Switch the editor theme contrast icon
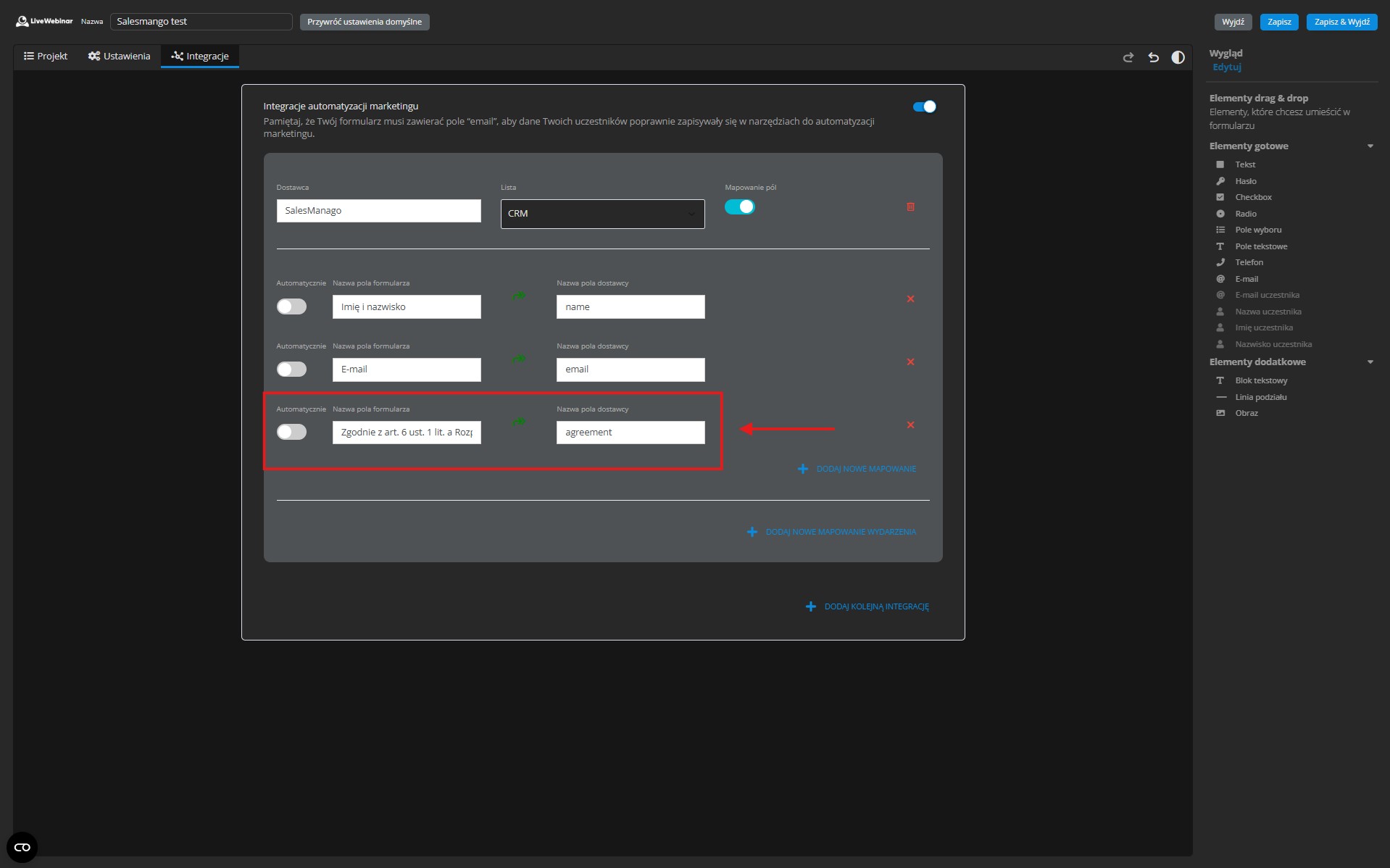The image size is (1390, 868). 1178,57
